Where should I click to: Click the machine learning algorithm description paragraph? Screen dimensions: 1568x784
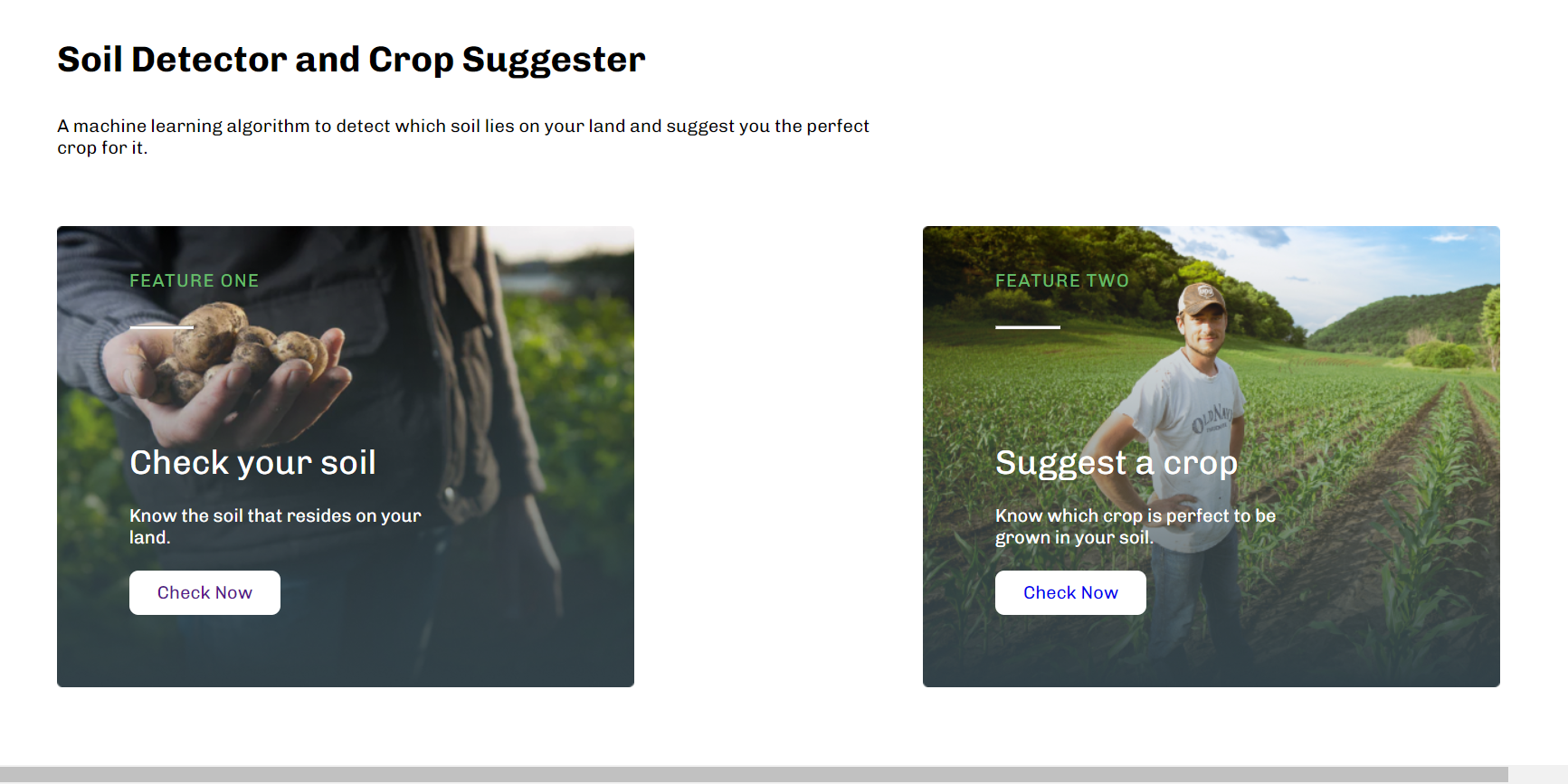pos(463,137)
